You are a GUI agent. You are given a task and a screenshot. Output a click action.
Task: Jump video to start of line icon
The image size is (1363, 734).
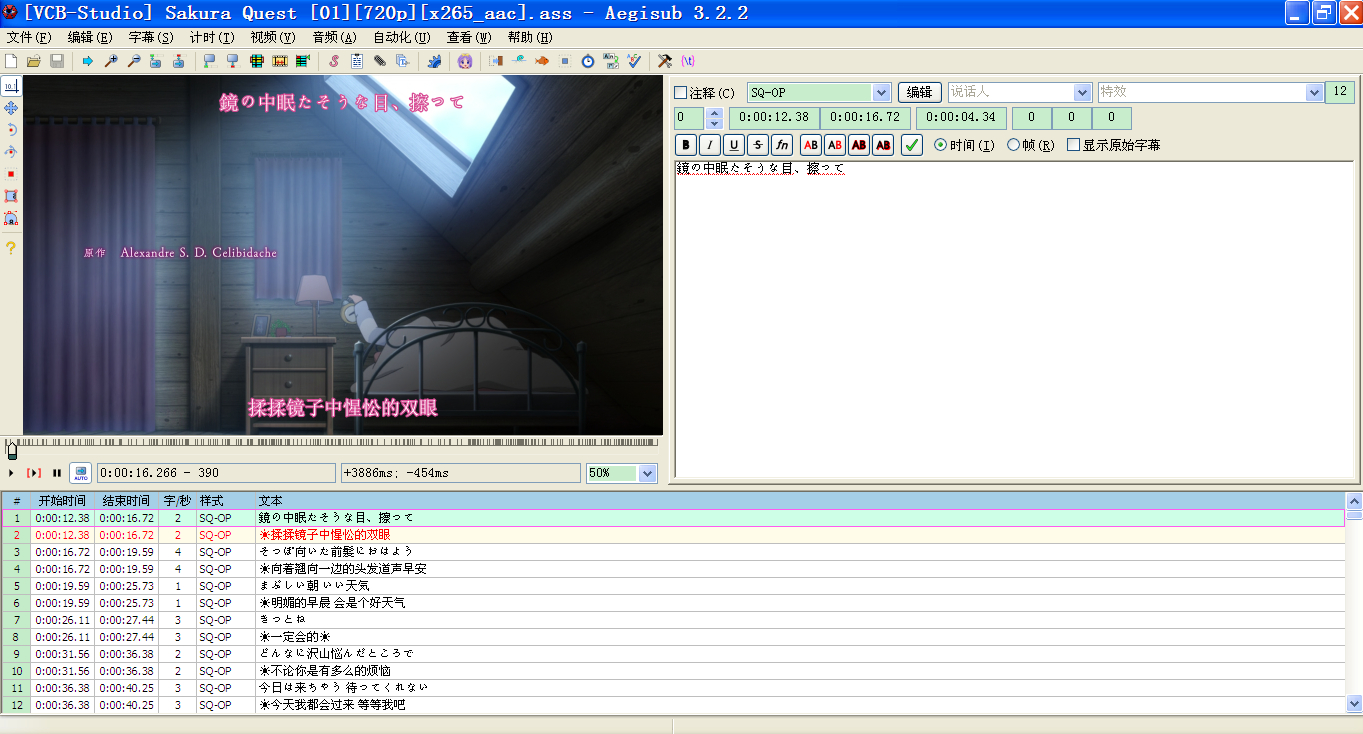pos(155,61)
